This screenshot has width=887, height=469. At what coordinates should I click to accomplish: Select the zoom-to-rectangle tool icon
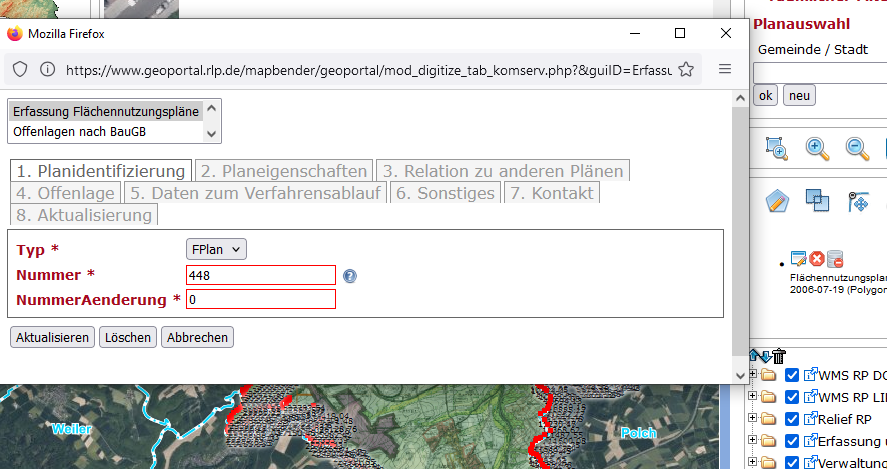coord(777,148)
